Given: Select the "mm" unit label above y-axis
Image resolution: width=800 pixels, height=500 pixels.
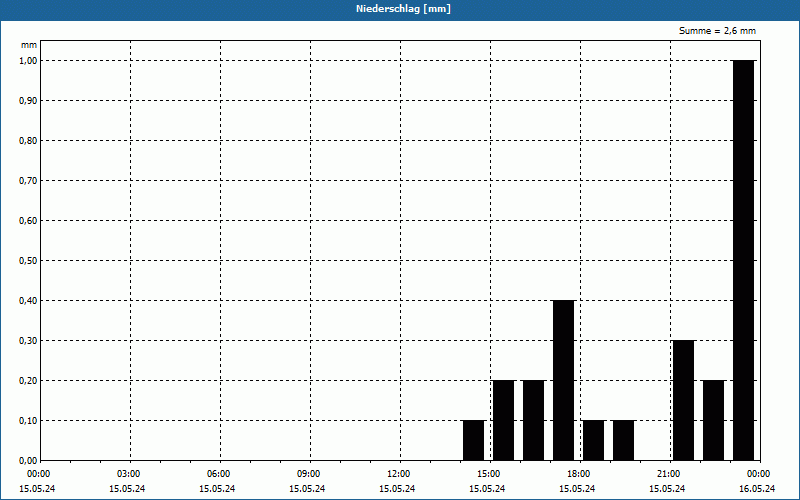Looking at the screenshot, I should (29, 45).
